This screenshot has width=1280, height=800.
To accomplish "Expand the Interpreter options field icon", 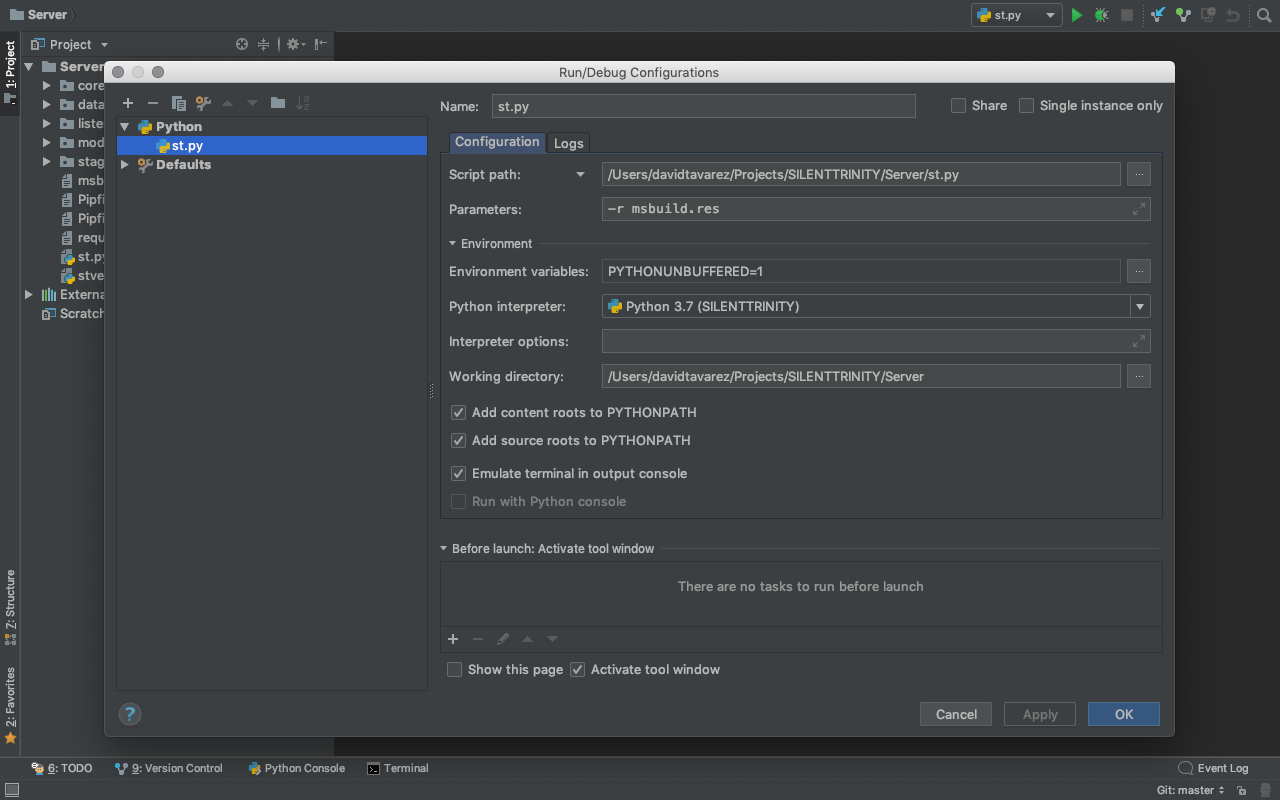I will tap(1138, 341).
